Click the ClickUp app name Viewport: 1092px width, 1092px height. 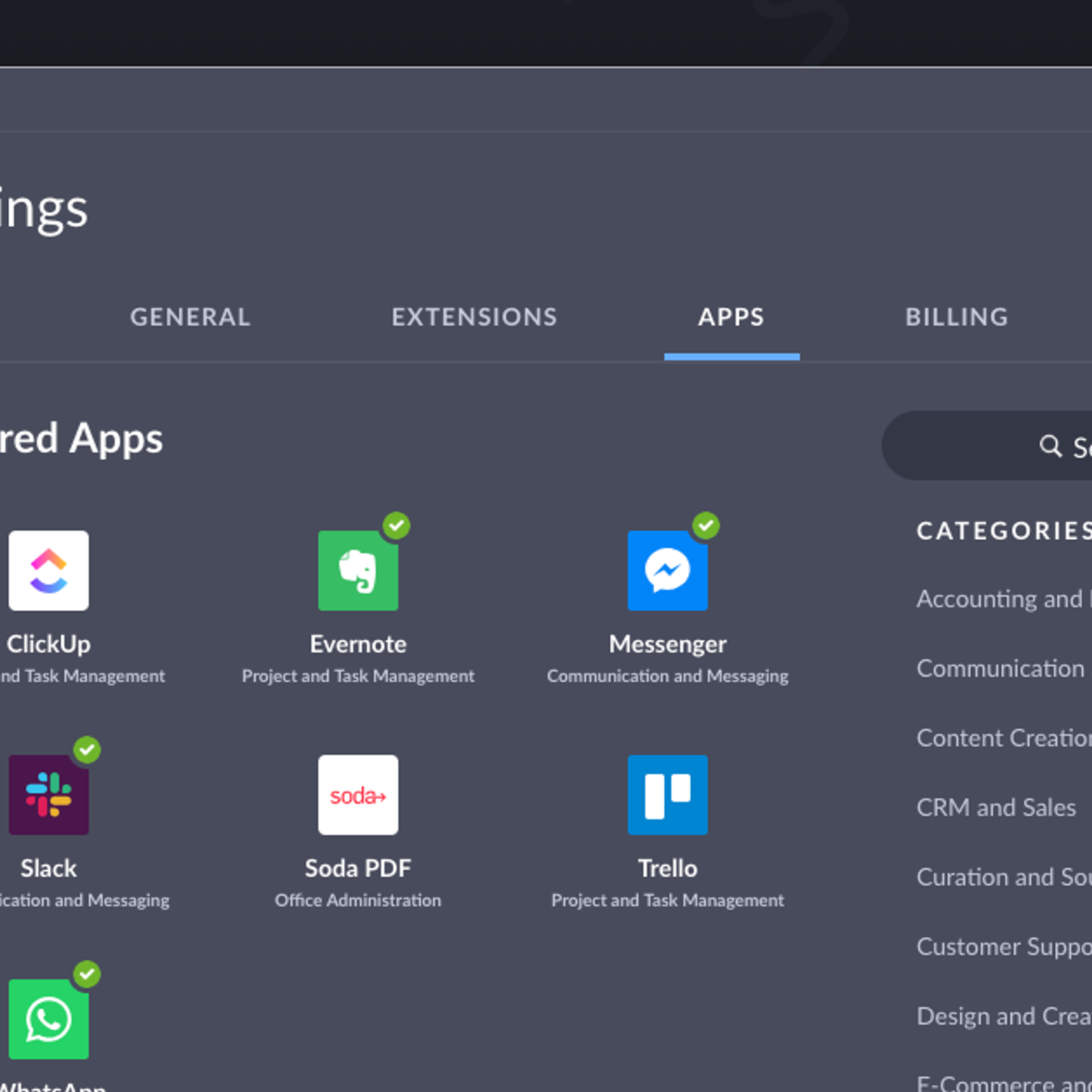[x=48, y=644]
